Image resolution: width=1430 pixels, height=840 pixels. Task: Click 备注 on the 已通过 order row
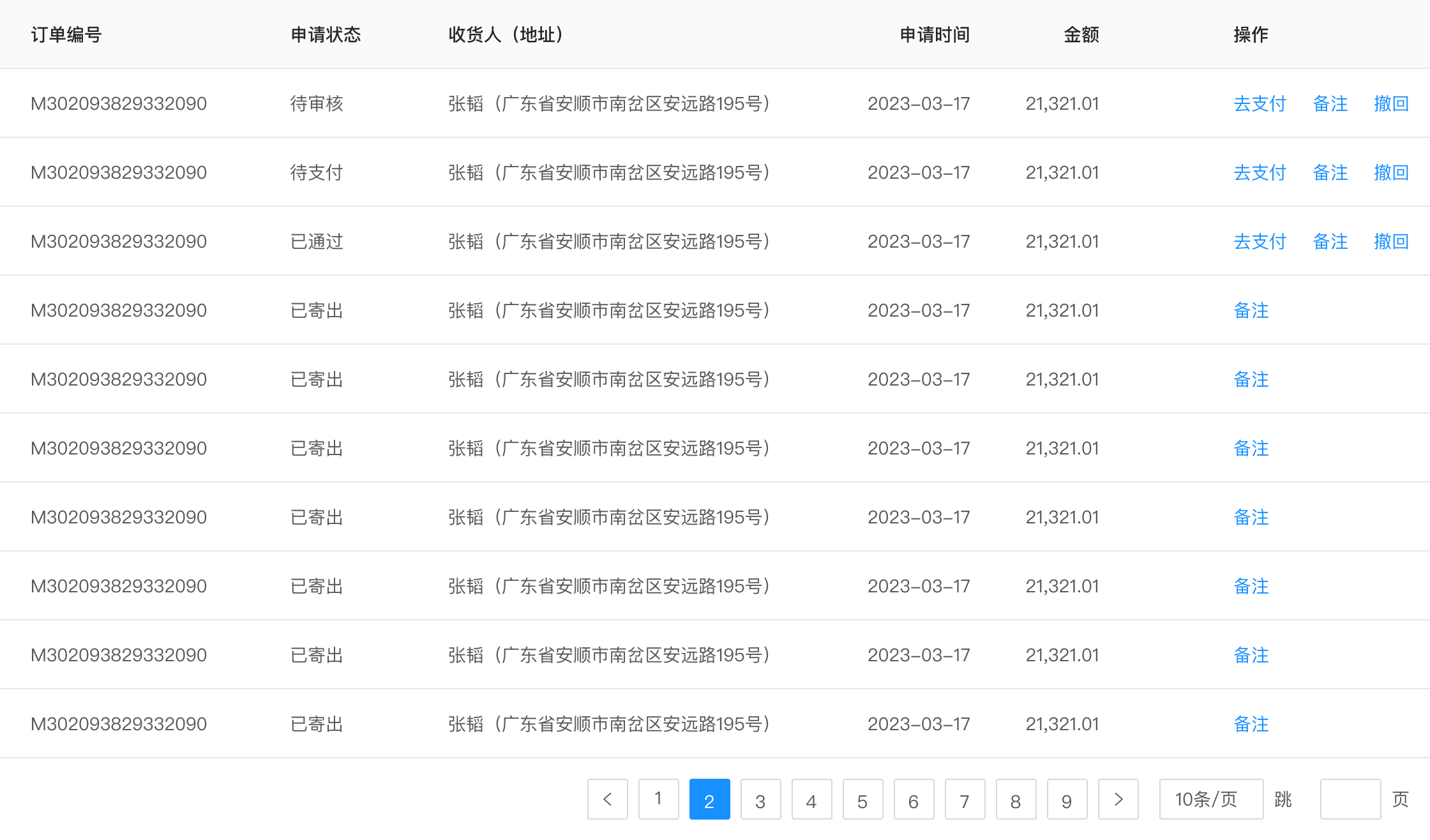pos(1330,241)
